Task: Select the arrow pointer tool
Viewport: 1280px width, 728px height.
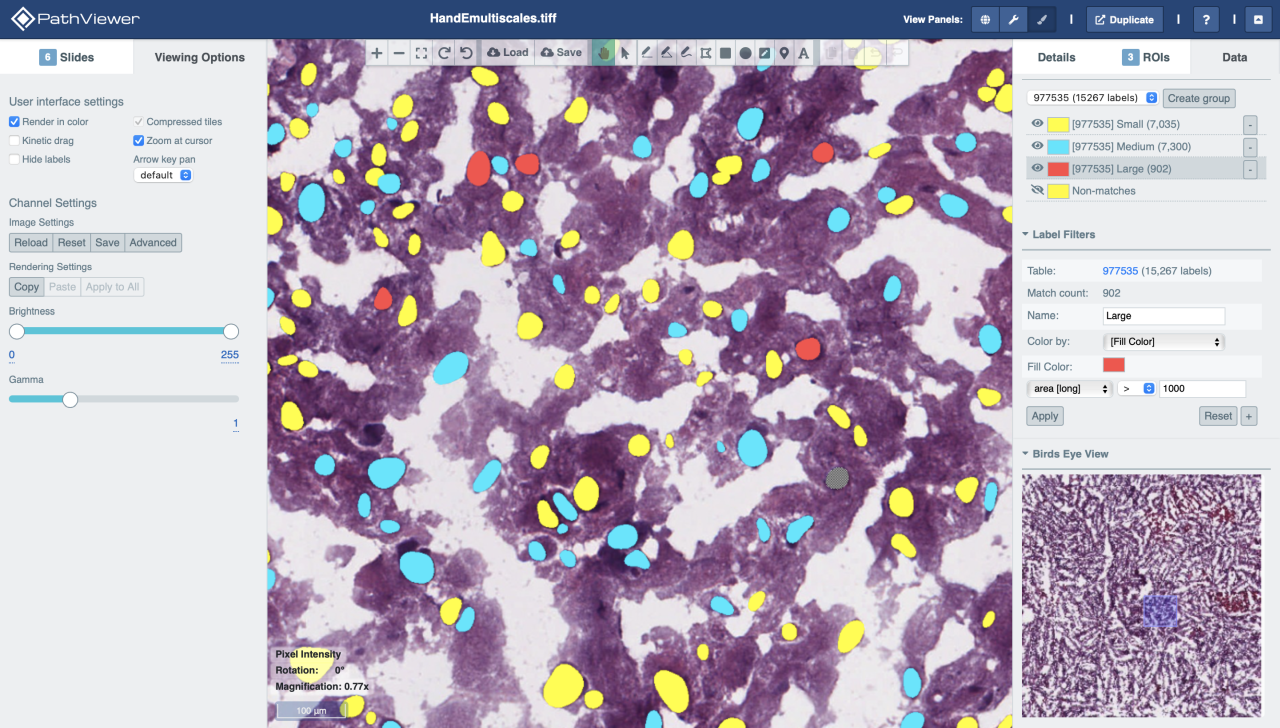Action: pyautogui.click(x=625, y=53)
